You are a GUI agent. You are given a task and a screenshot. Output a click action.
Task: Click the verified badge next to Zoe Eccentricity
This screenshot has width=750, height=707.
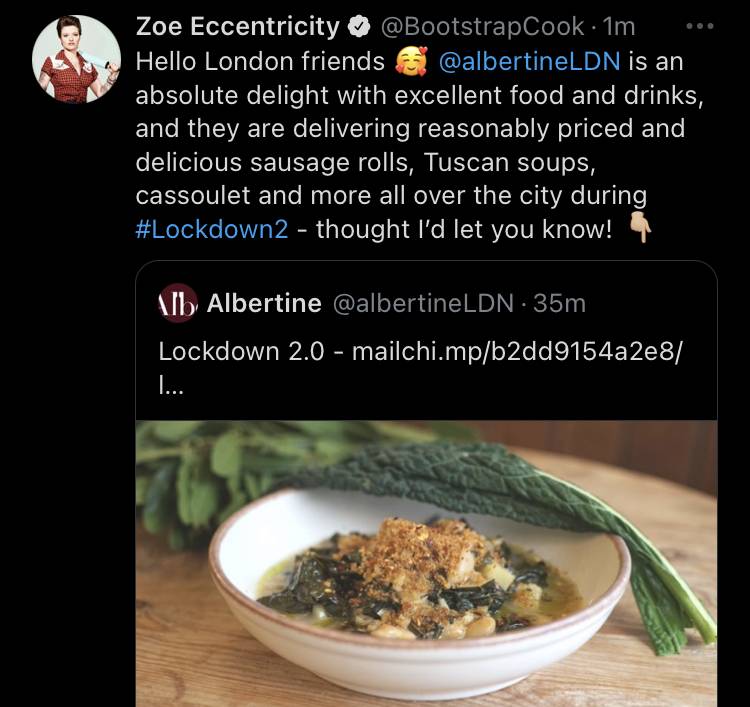[x=359, y=27]
